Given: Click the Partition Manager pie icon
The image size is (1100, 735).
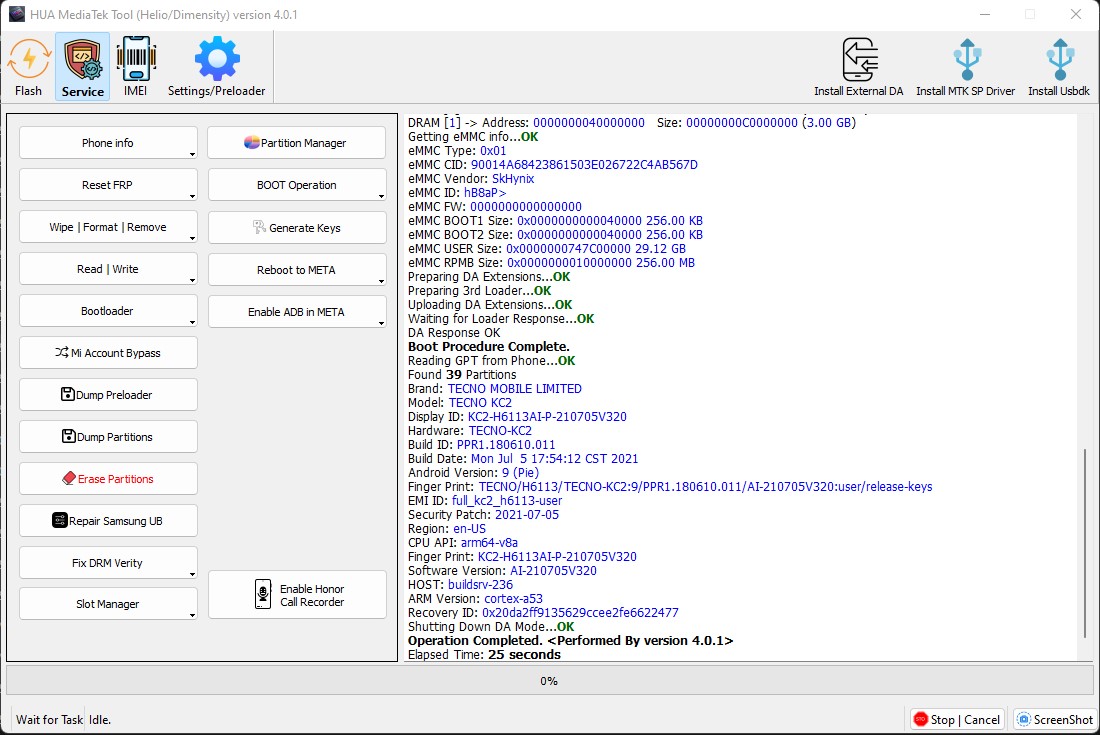Looking at the screenshot, I should [x=251, y=143].
